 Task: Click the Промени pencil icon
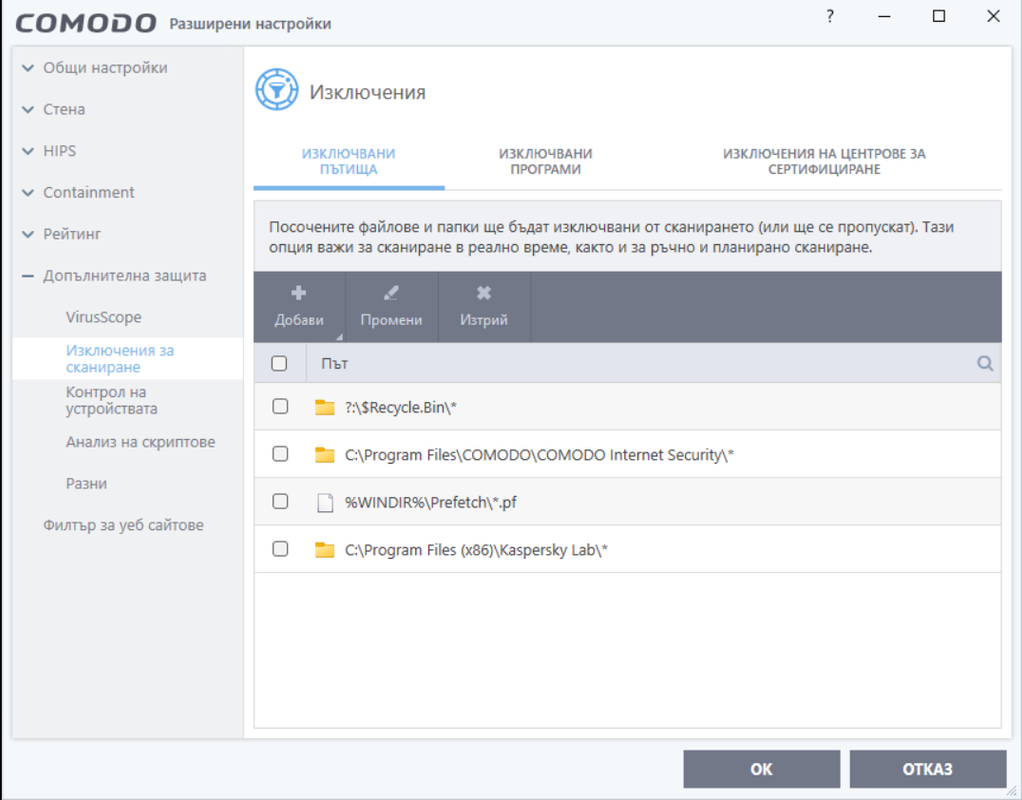coord(391,293)
